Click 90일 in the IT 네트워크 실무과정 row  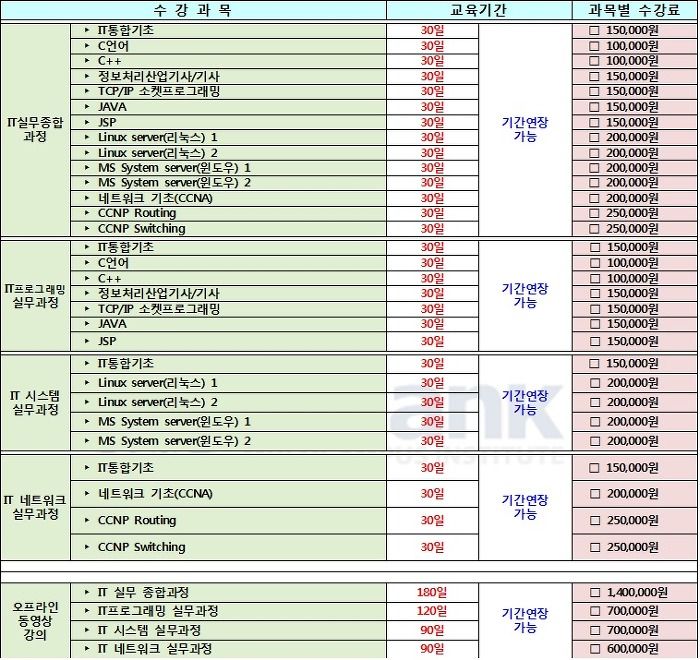click(432, 649)
